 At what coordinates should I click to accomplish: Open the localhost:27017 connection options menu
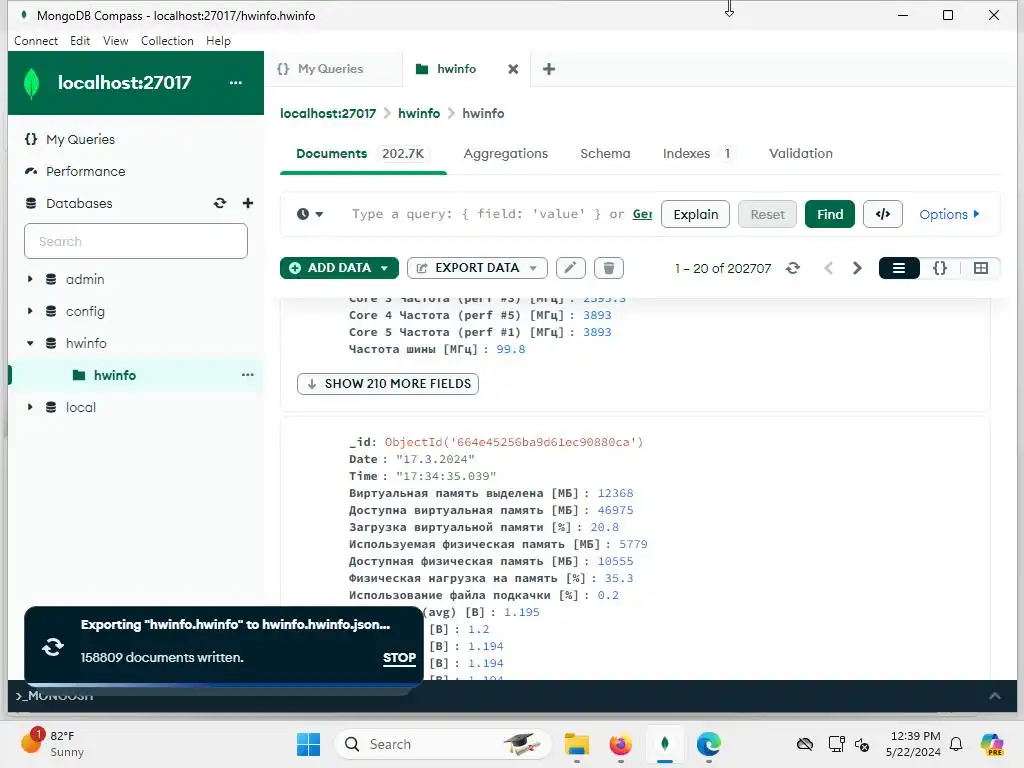coord(236,83)
